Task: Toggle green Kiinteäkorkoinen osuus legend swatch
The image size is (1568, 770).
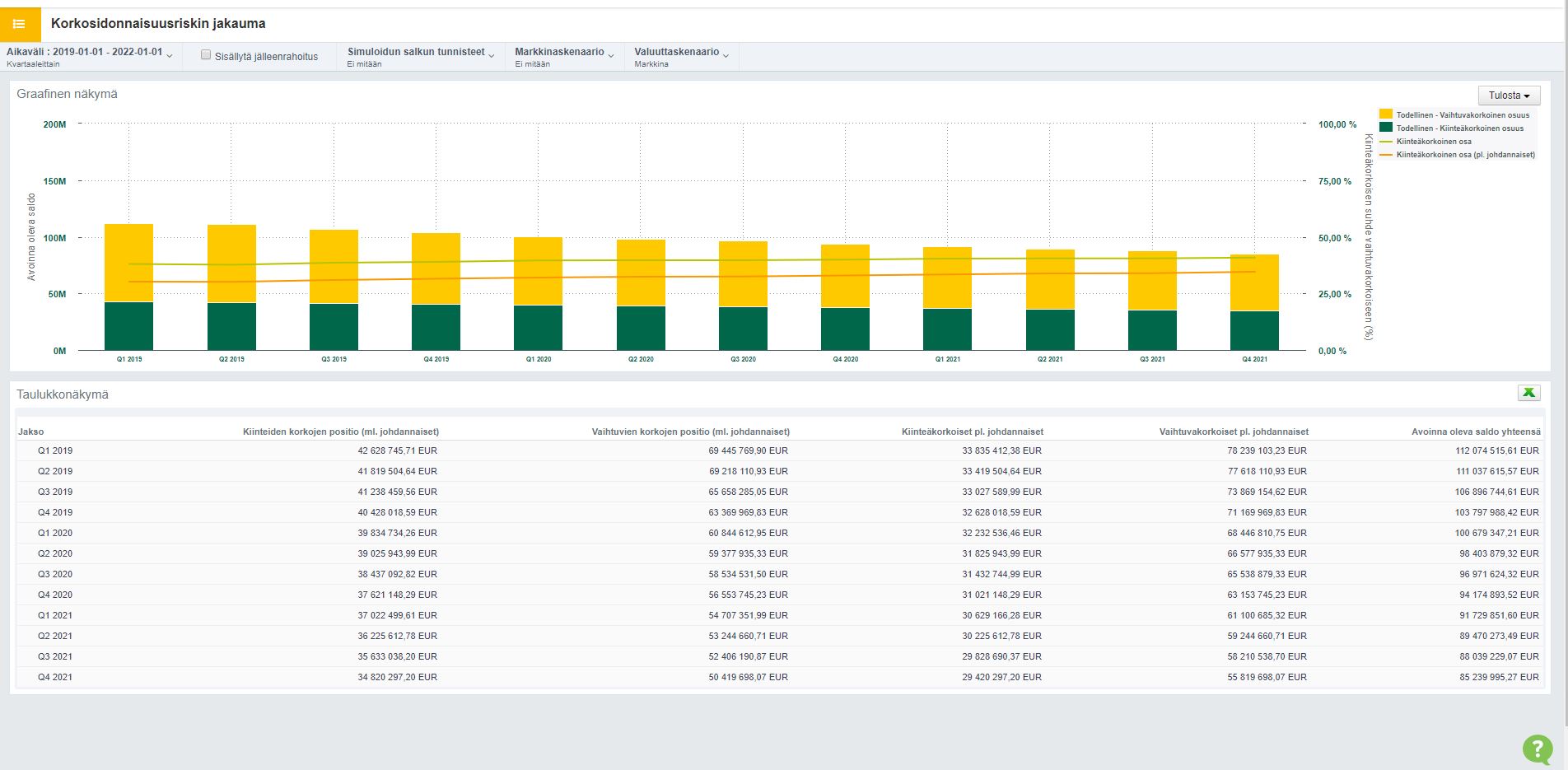Action: [x=1386, y=128]
